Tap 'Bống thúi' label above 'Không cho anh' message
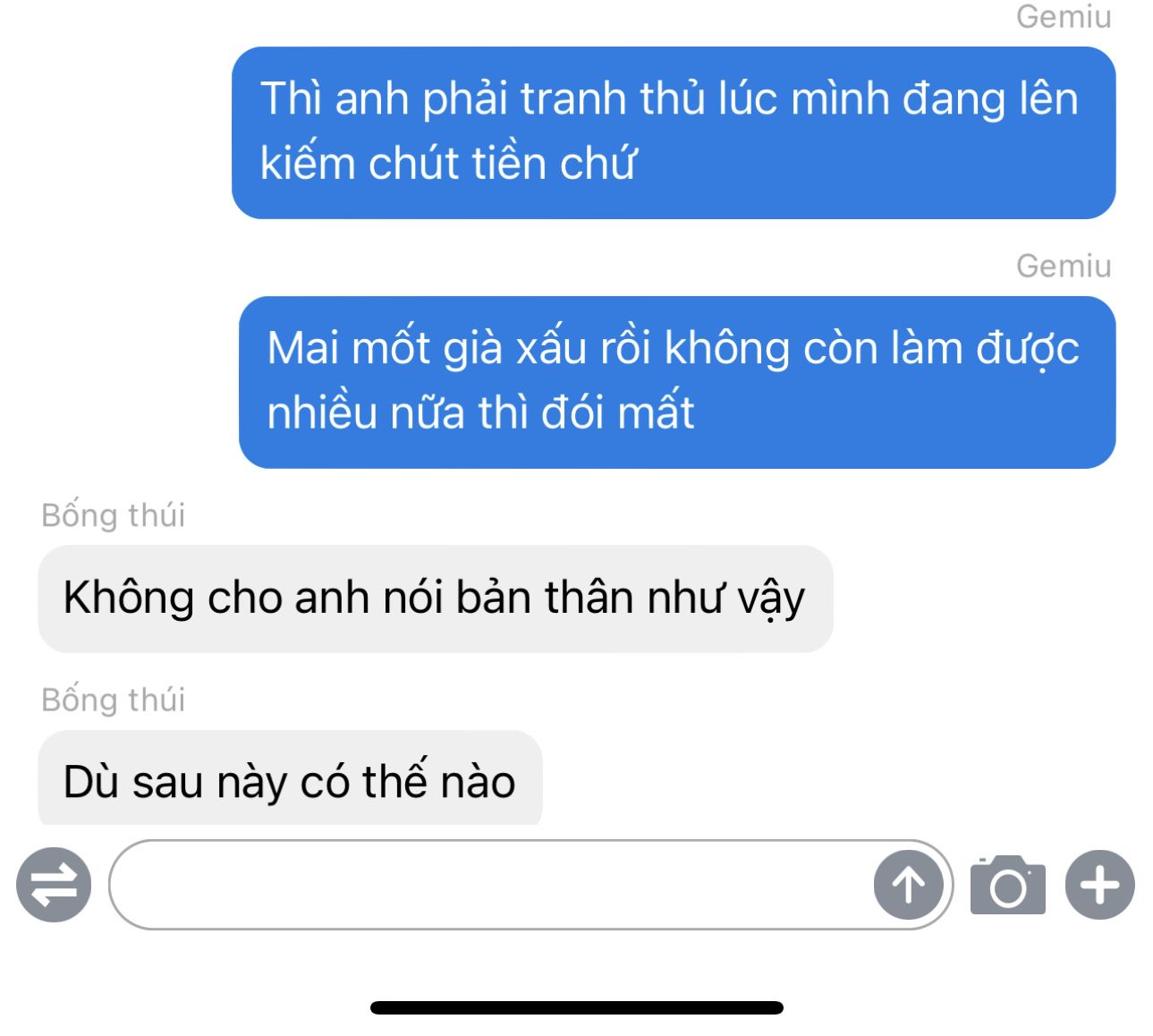This screenshot has width=1153, height=1036. point(114,515)
